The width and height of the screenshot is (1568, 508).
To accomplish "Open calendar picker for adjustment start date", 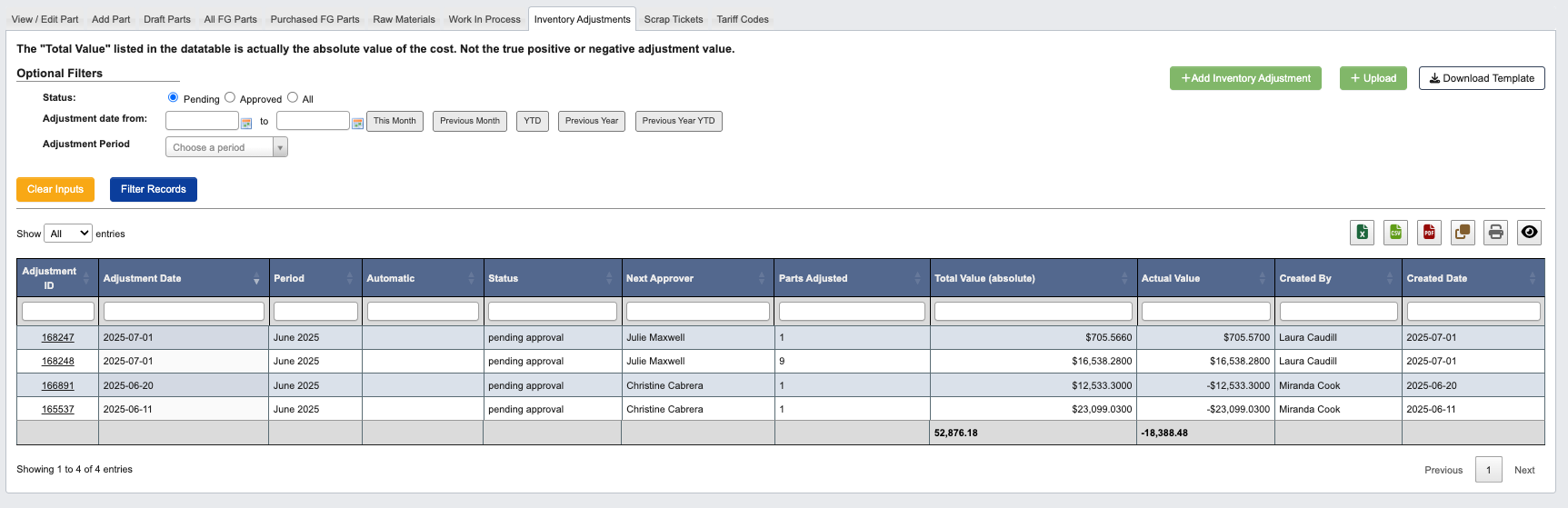I will (246, 123).
